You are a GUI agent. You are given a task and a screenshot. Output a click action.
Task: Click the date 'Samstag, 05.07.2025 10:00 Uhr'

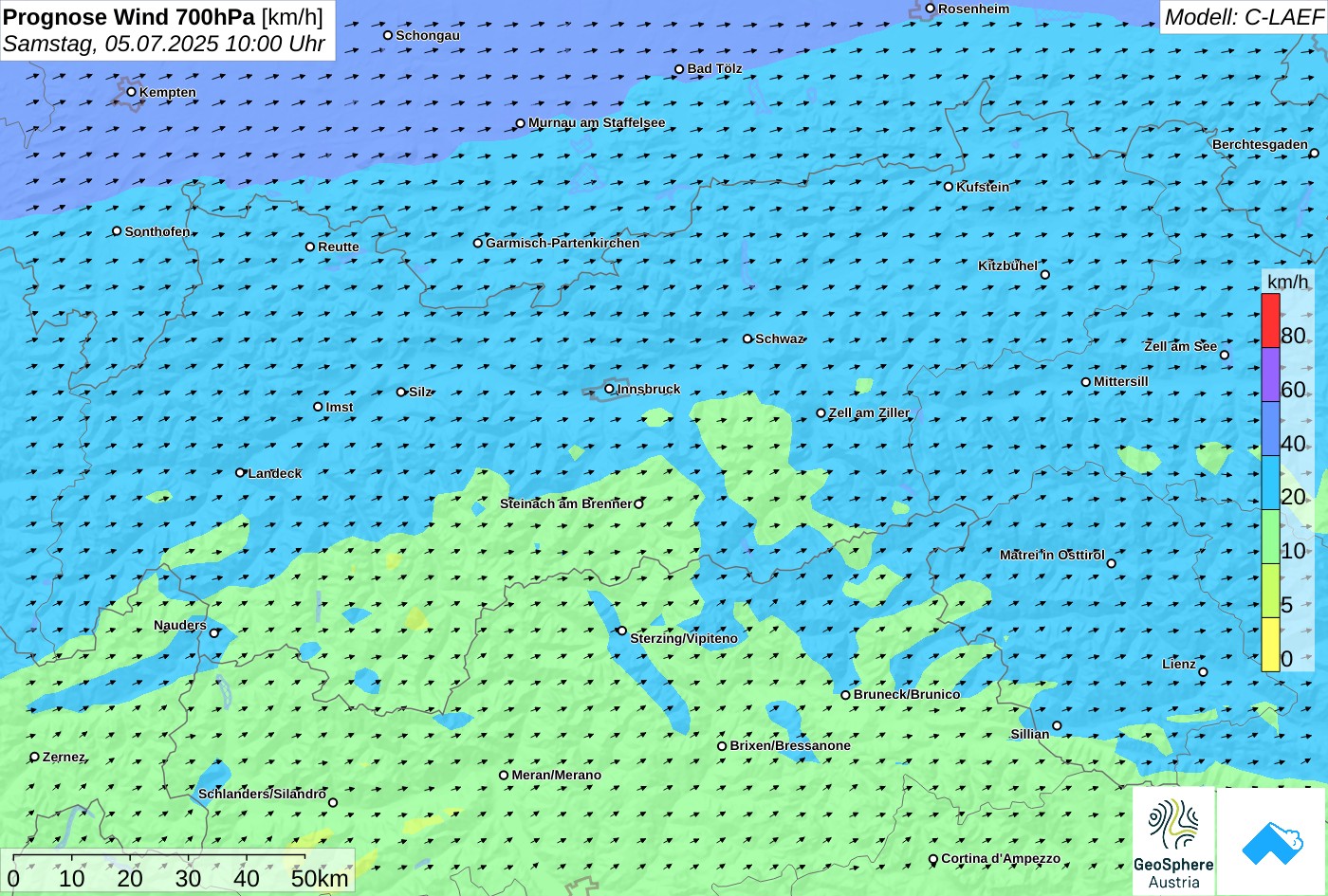tap(164, 44)
